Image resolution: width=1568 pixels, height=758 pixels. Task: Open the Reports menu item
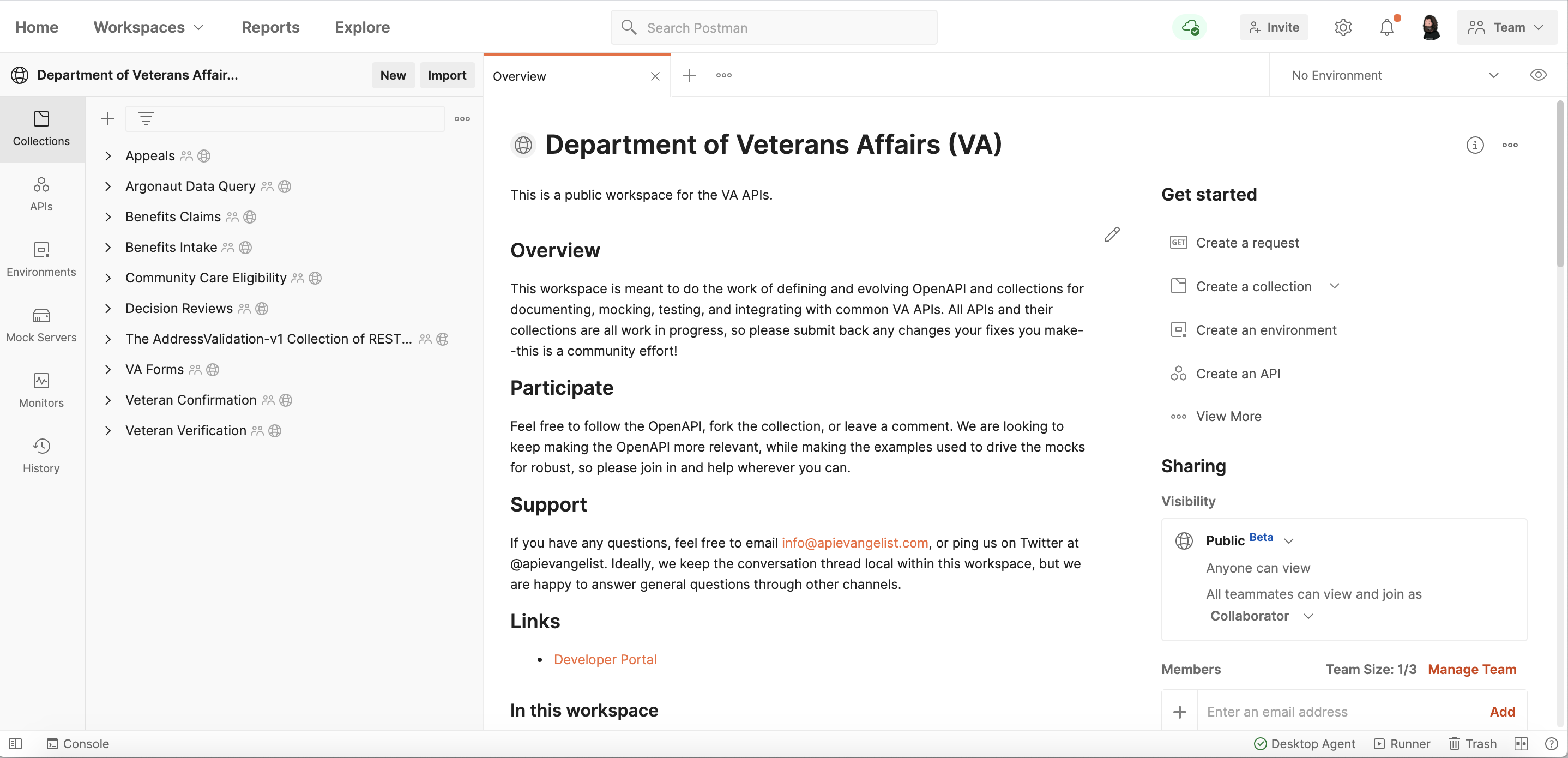pyautogui.click(x=270, y=27)
